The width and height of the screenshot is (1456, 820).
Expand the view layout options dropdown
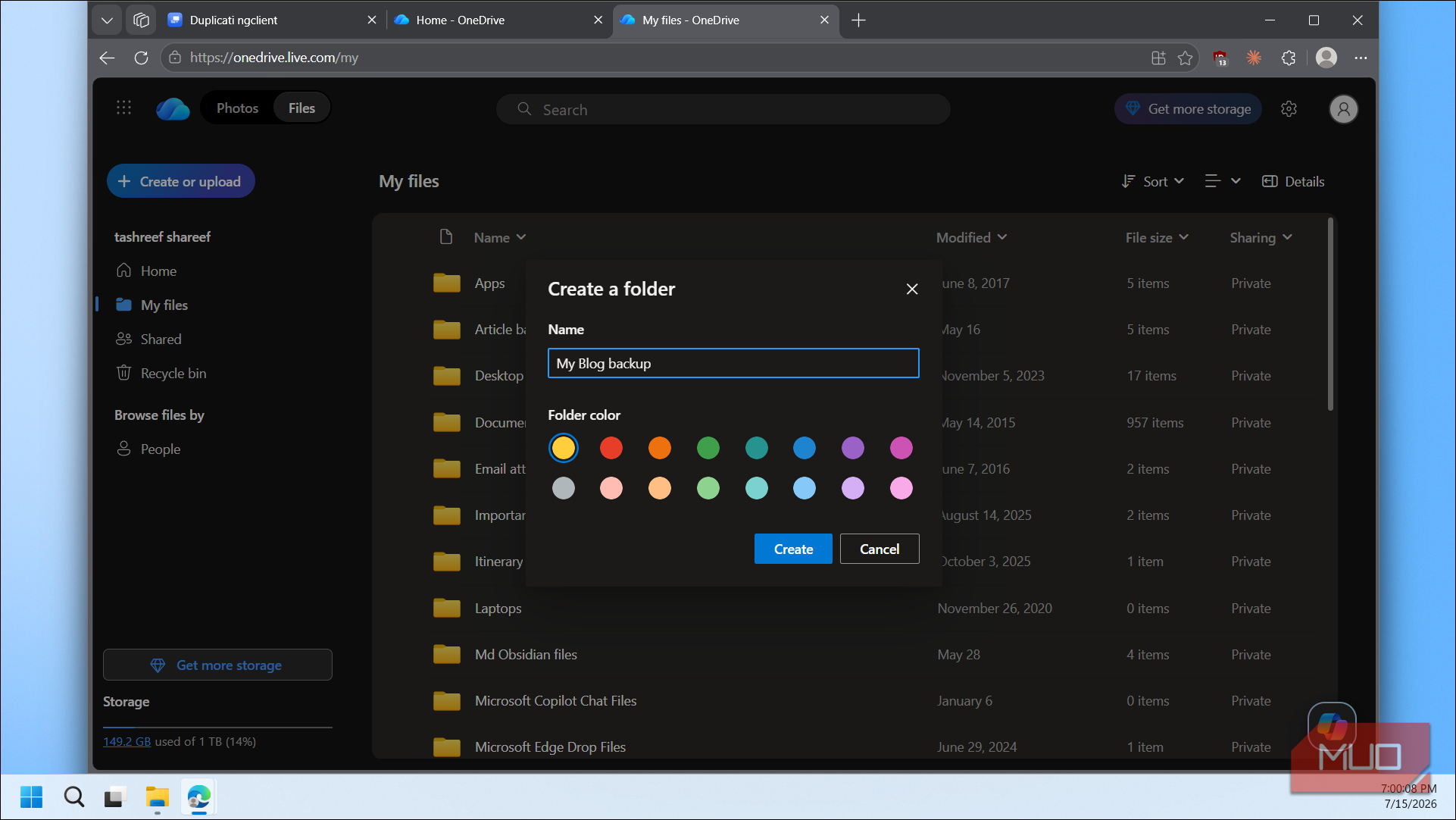pos(1223,181)
